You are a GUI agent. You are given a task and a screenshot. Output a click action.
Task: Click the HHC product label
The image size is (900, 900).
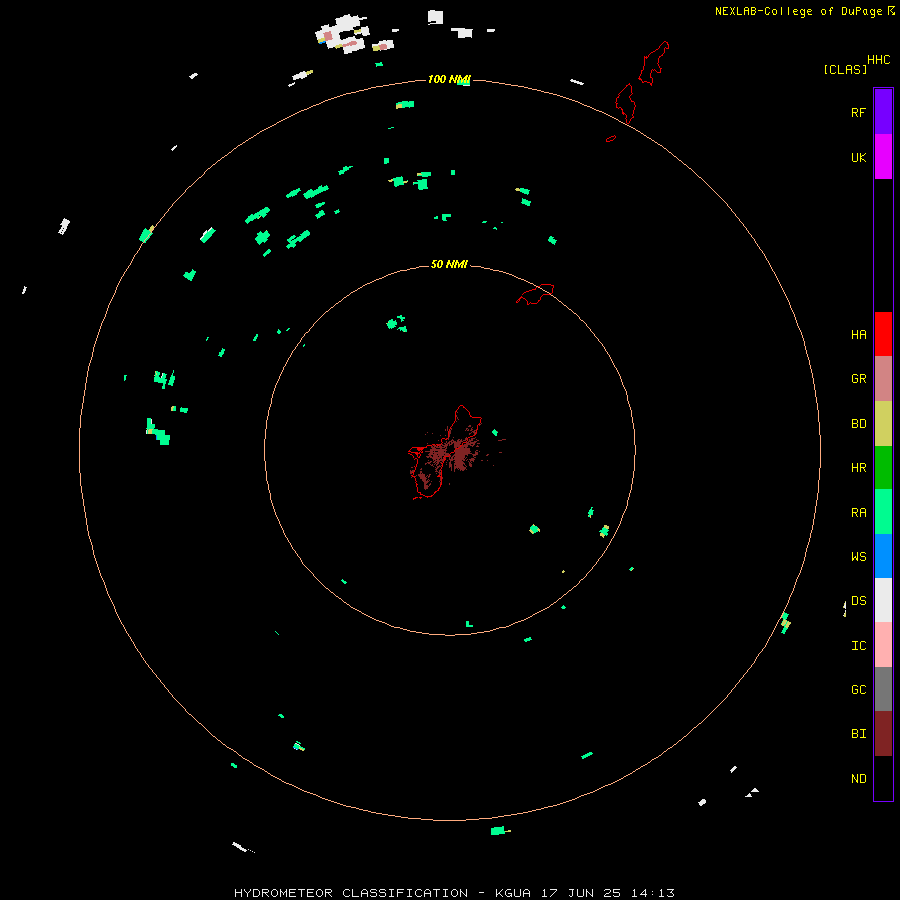(878, 60)
